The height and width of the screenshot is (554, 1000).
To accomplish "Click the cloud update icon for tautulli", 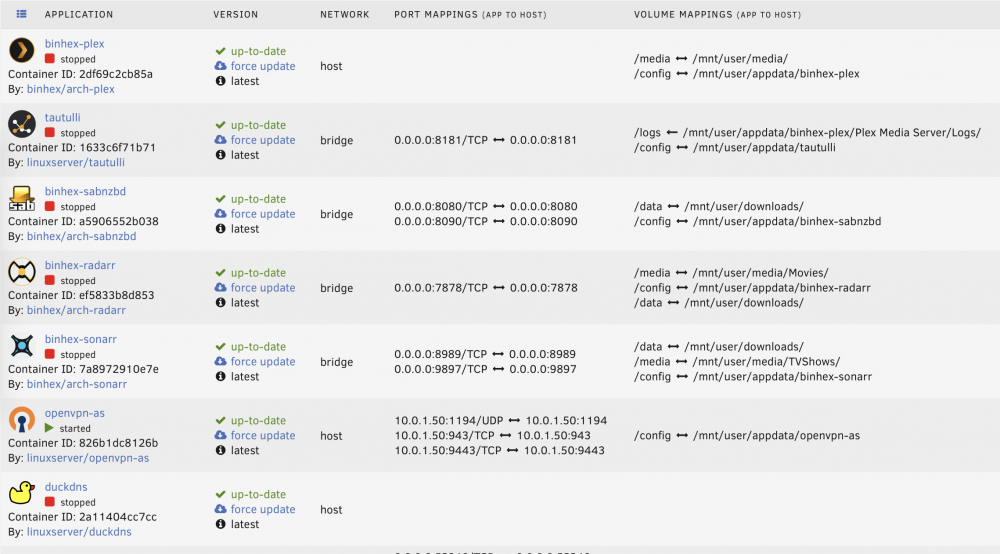I will (221, 140).
